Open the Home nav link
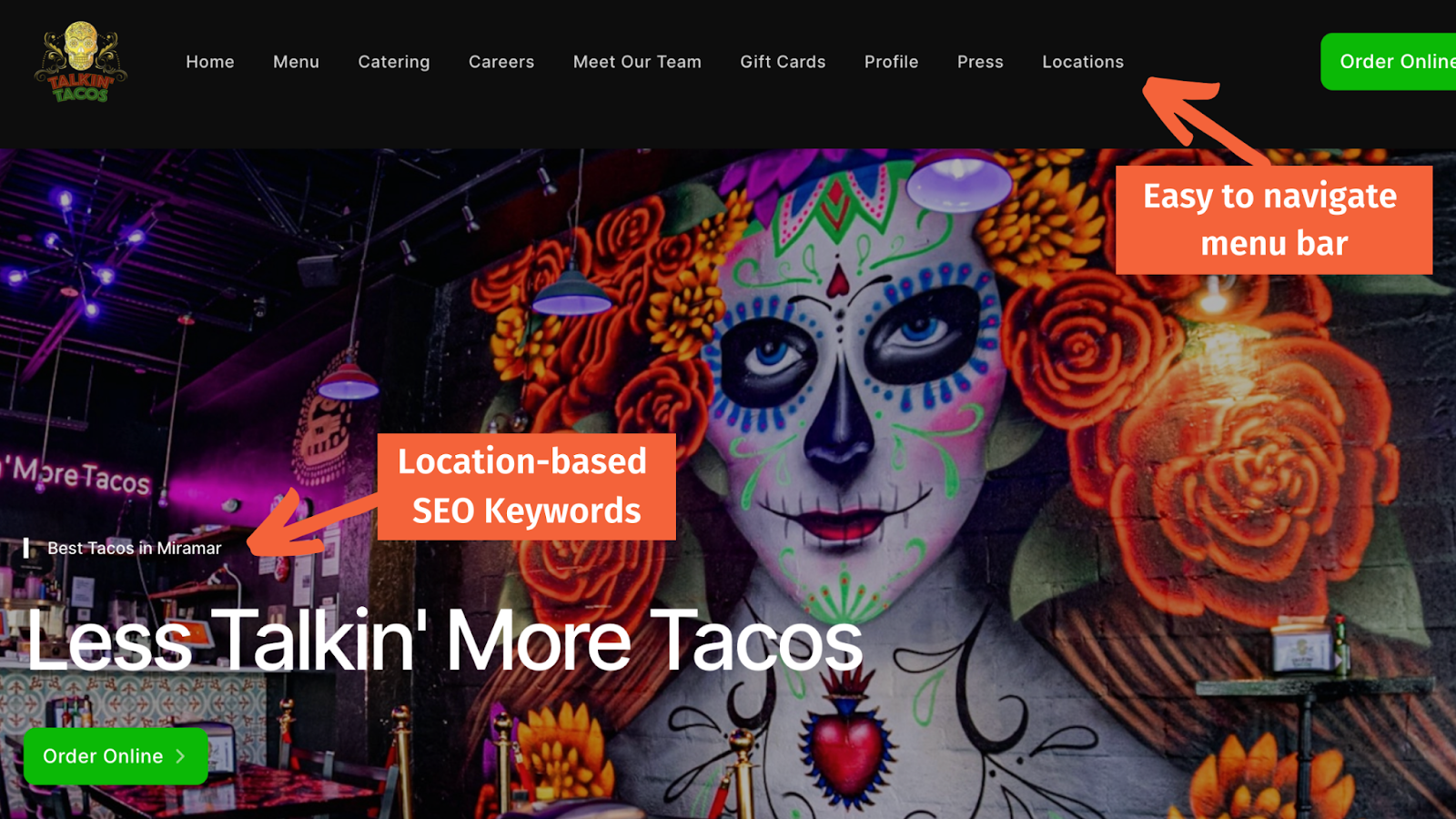This screenshot has width=1456, height=819. tap(210, 62)
